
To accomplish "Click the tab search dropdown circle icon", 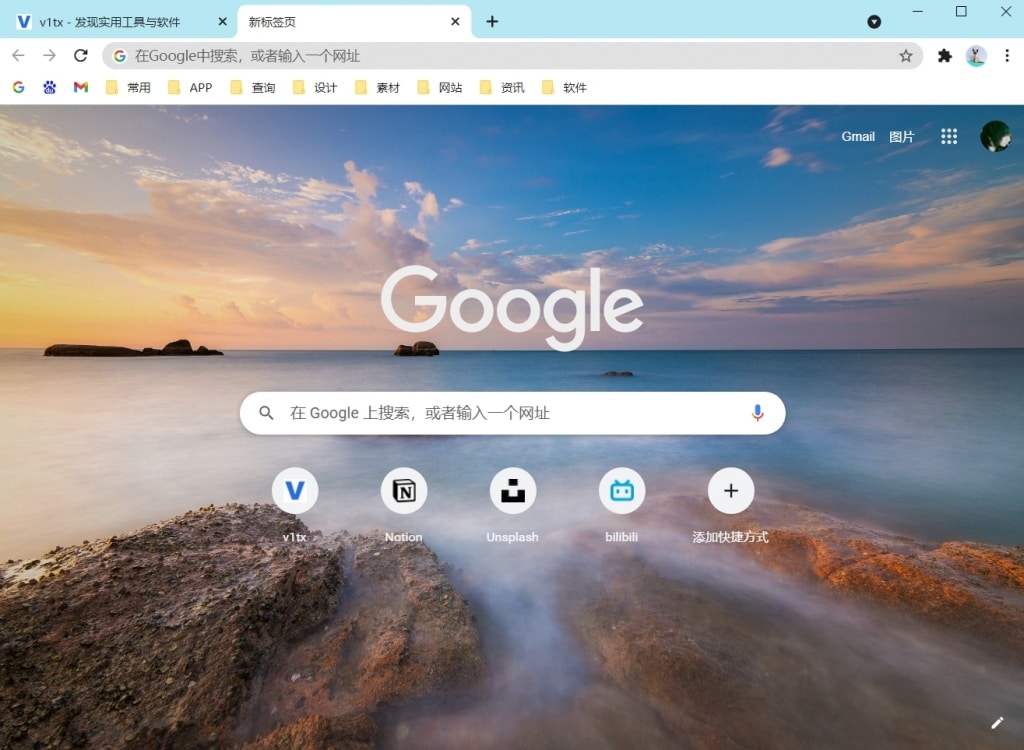I will (874, 22).
